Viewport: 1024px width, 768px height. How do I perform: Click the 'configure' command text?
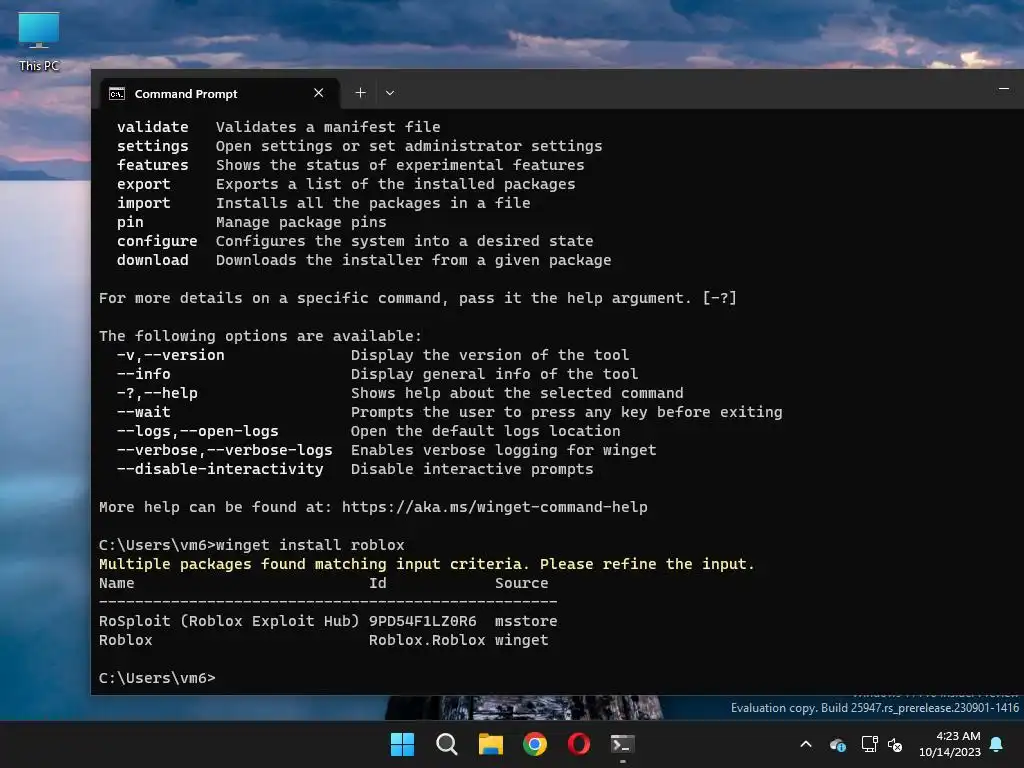[x=157, y=241]
